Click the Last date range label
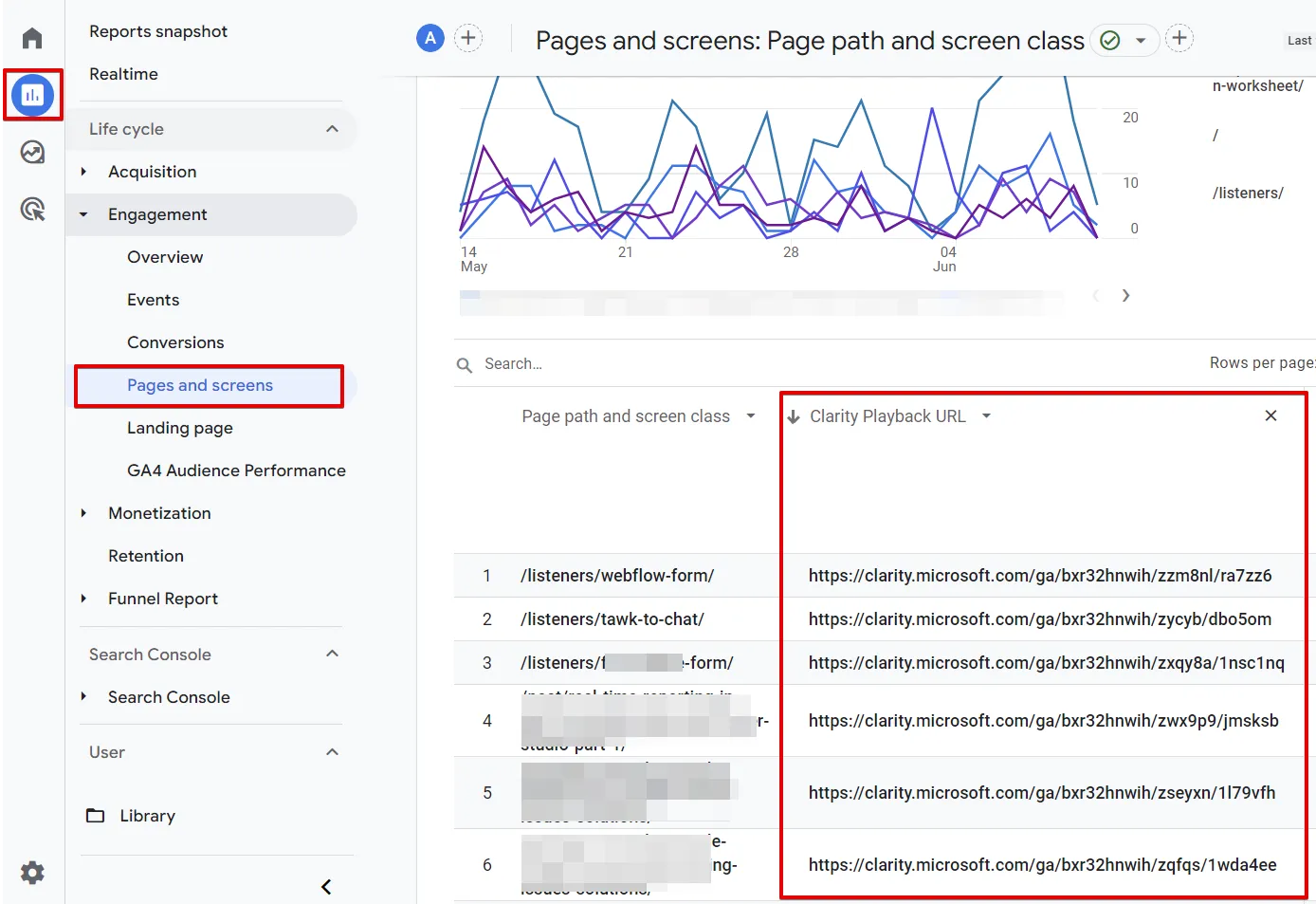 point(1299,41)
